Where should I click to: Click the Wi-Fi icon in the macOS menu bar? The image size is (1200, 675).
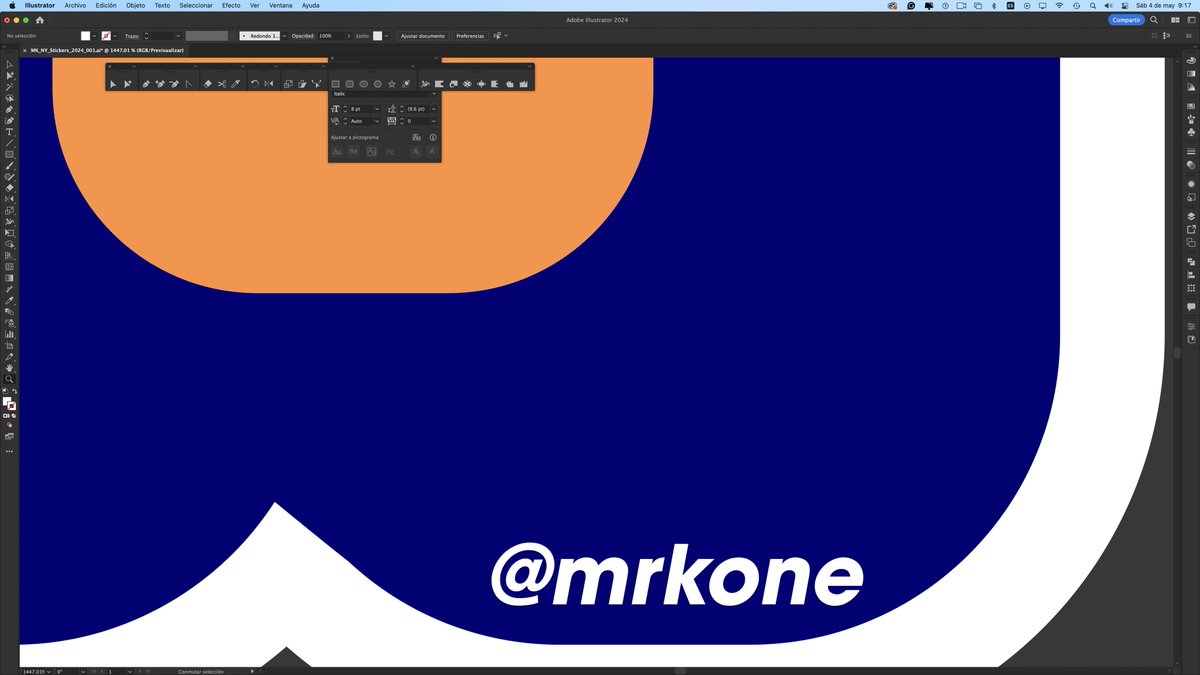click(1059, 5)
